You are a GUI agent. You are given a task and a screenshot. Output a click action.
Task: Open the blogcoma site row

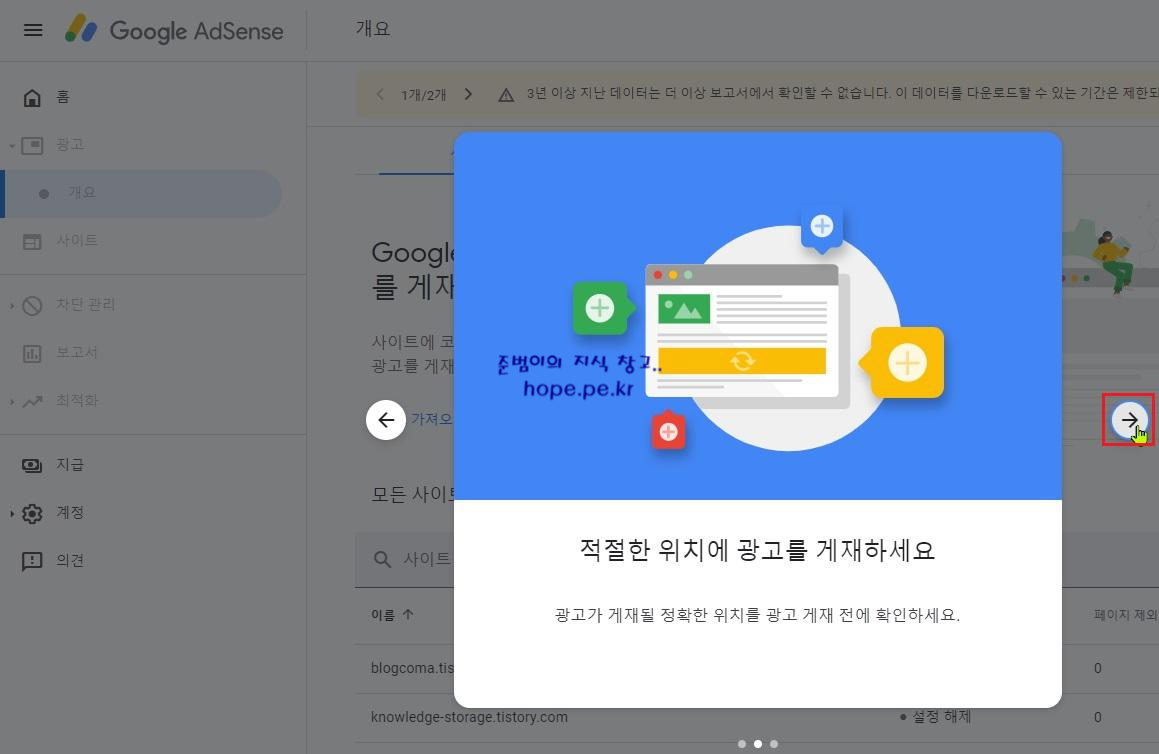click(x=412, y=668)
